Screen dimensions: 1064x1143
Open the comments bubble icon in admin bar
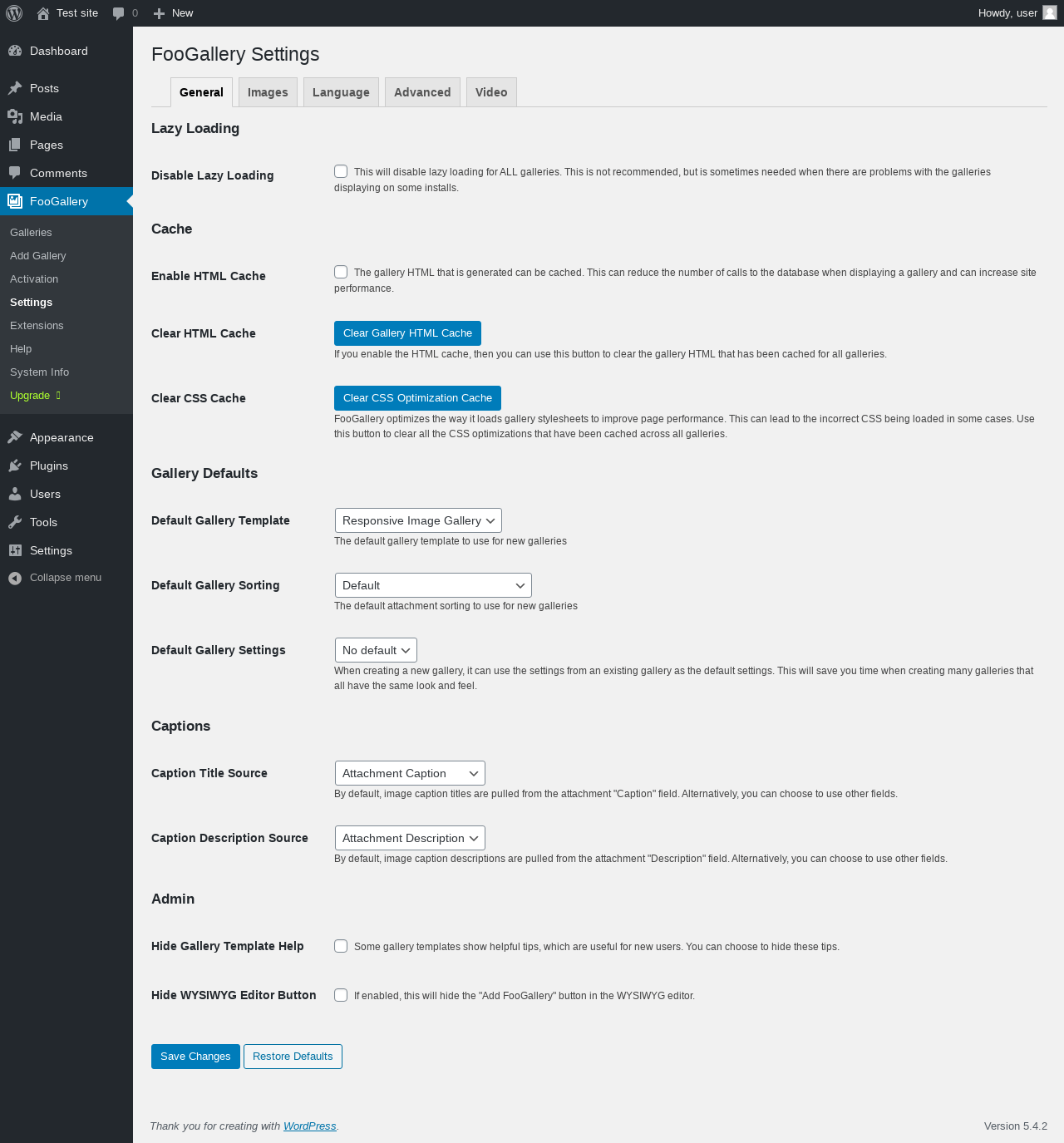tap(119, 13)
